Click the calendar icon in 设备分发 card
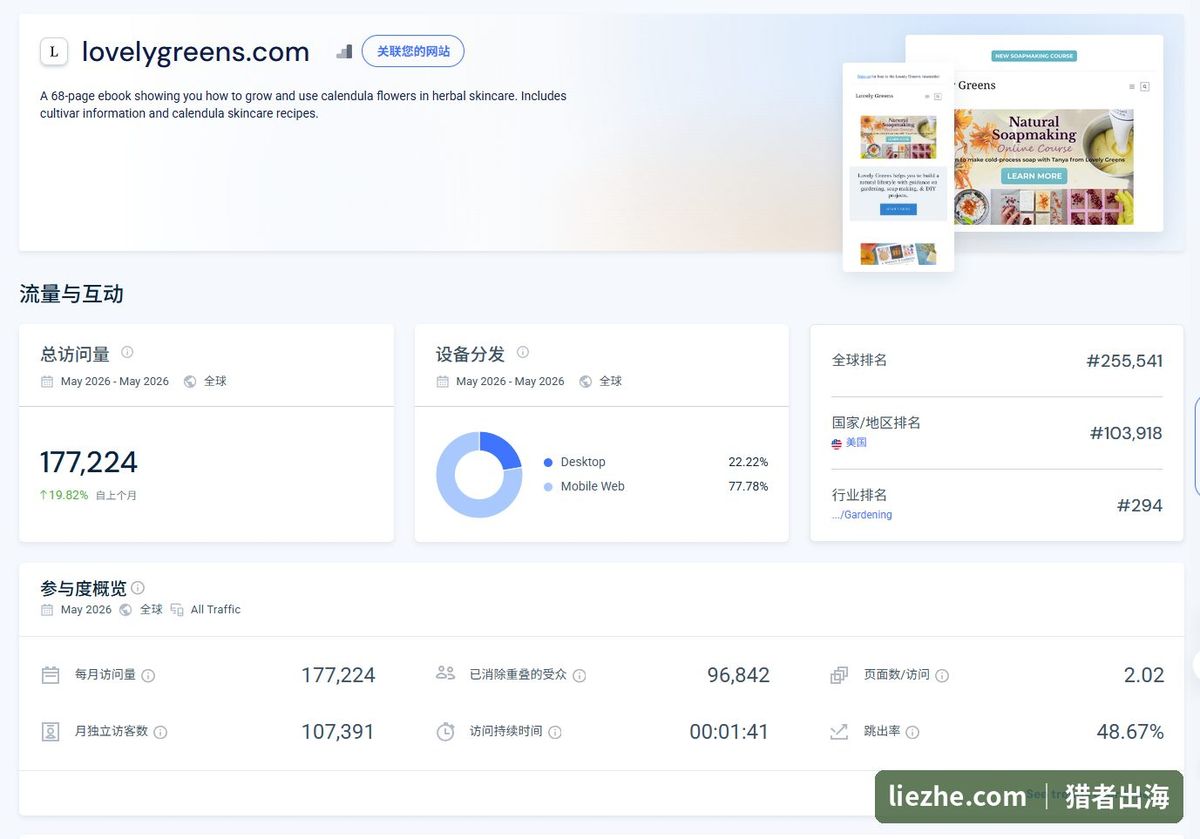 [x=442, y=381]
